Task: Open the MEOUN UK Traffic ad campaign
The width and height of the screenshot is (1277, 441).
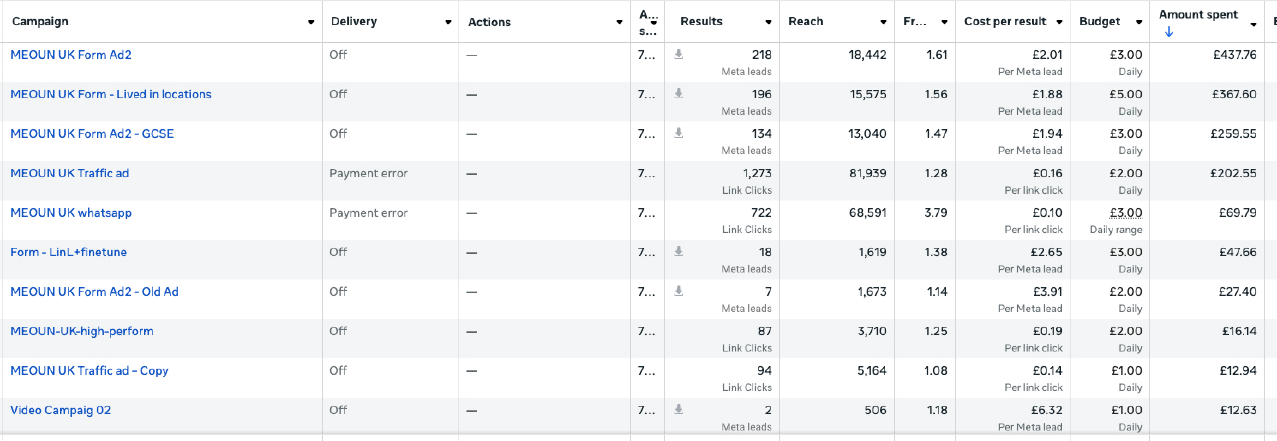Action: click(x=70, y=173)
